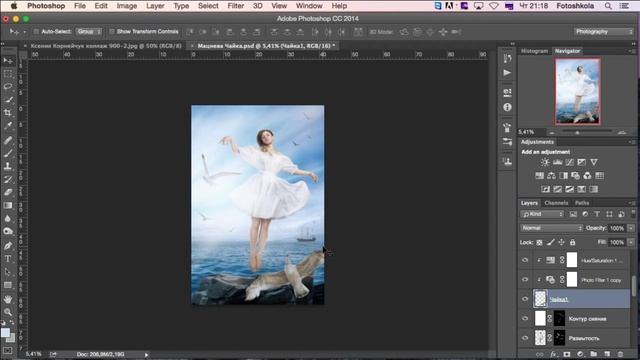Choose the Hand tool
640x360 pixels.
tap(8, 299)
